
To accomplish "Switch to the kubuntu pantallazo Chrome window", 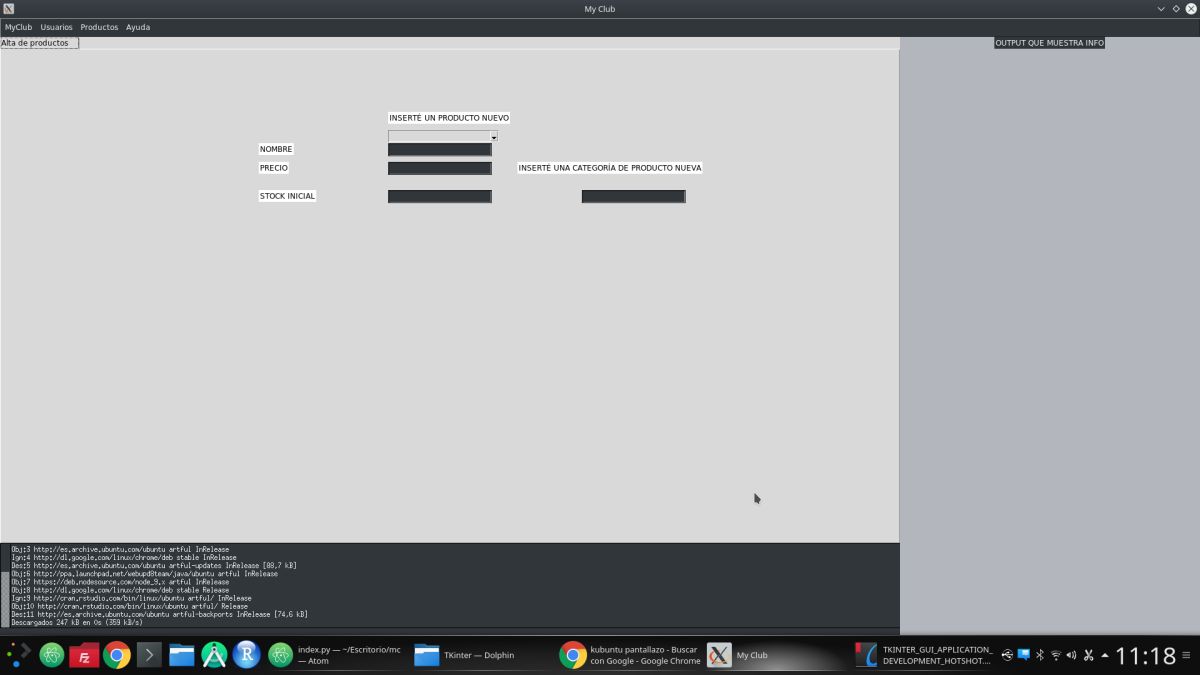I will coord(630,655).
